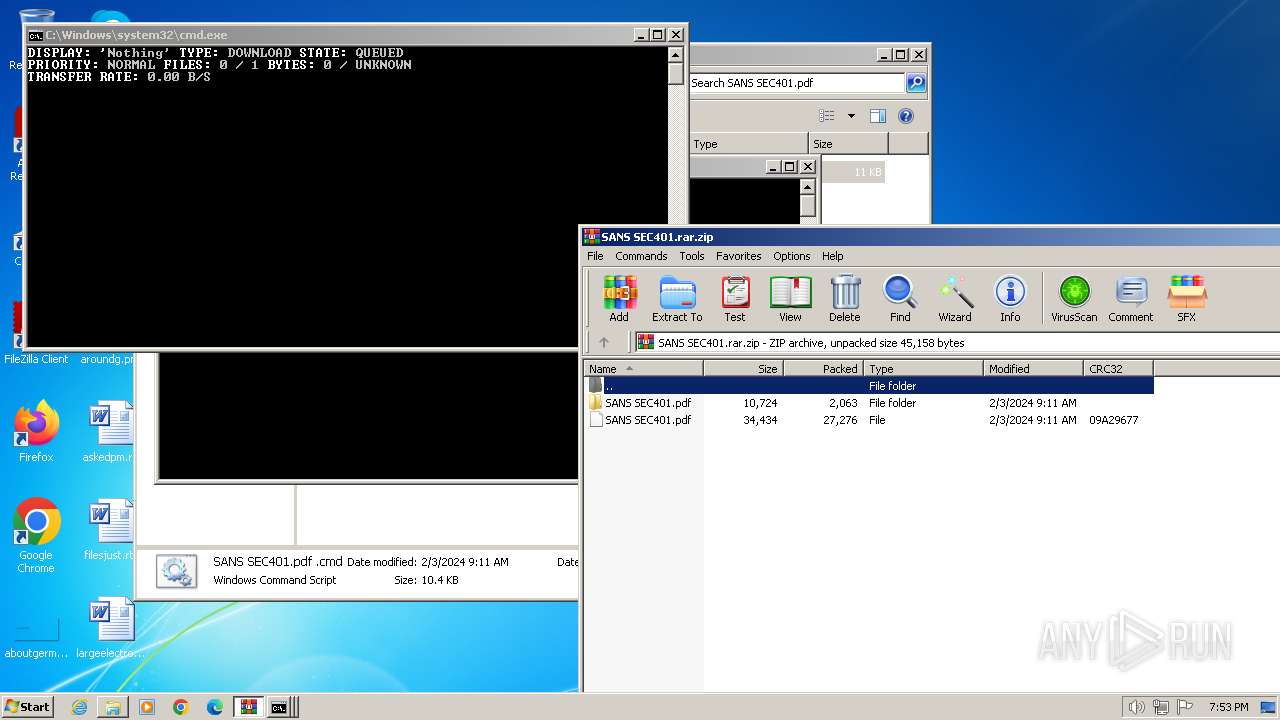Open the View icon in WinRAR
Image resolution: width=1280 pixels, height=720 pixels.
[x=790, y=299]
